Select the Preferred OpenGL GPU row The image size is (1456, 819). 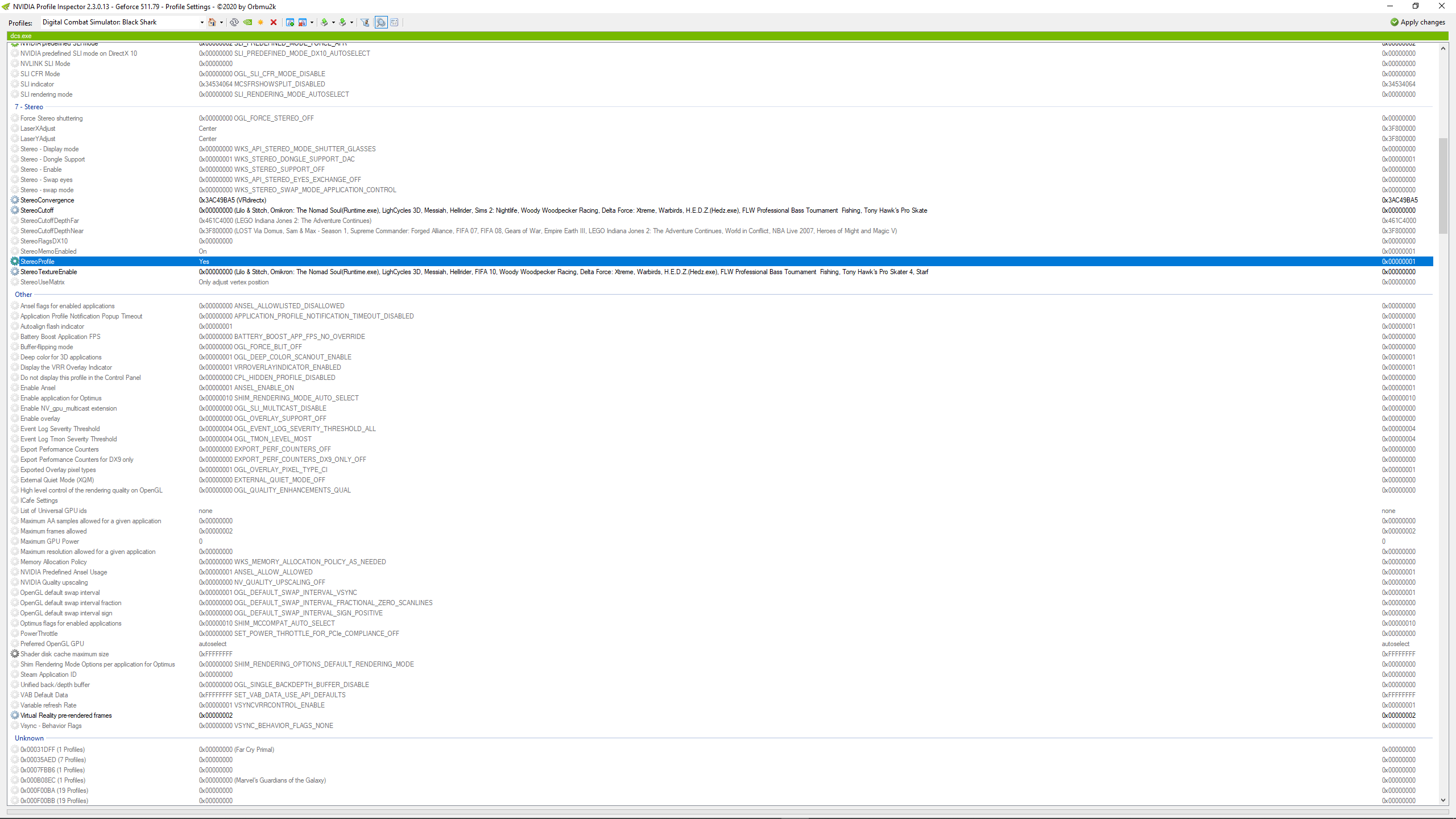tap(721, 644)
